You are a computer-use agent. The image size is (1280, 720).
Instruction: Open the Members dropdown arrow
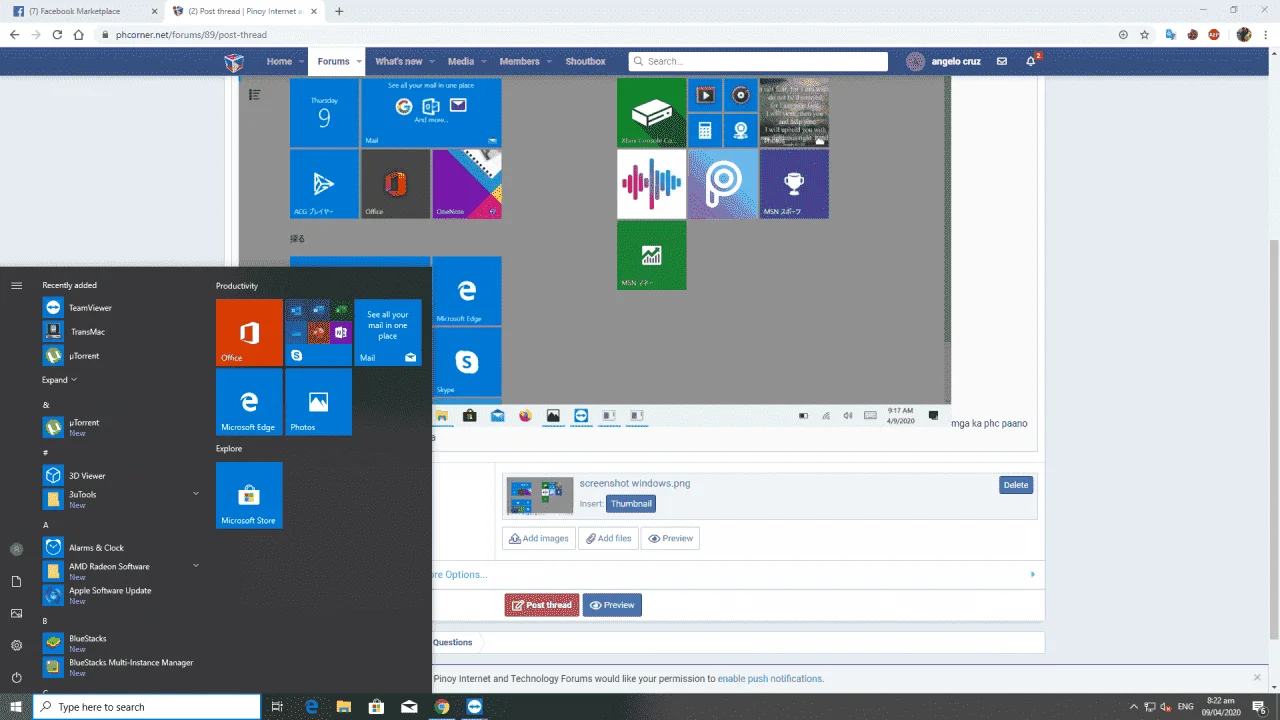click(x=549, y=61)
